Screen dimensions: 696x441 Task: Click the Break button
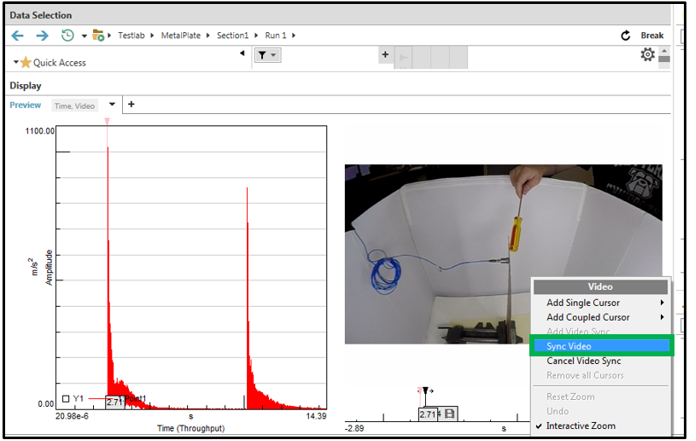652,35
